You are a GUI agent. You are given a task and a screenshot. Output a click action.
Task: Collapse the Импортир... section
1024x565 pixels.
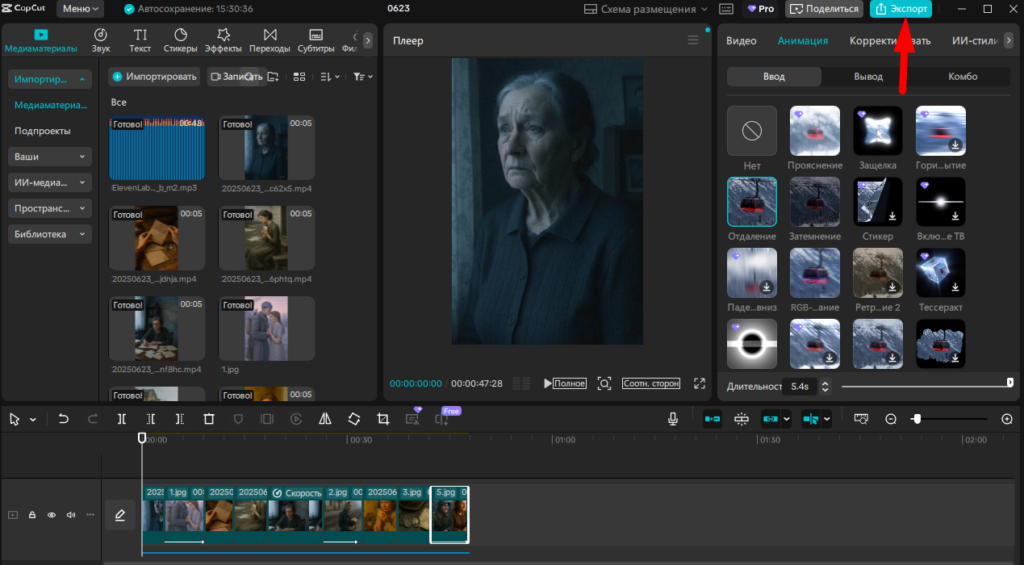point(50,79)
